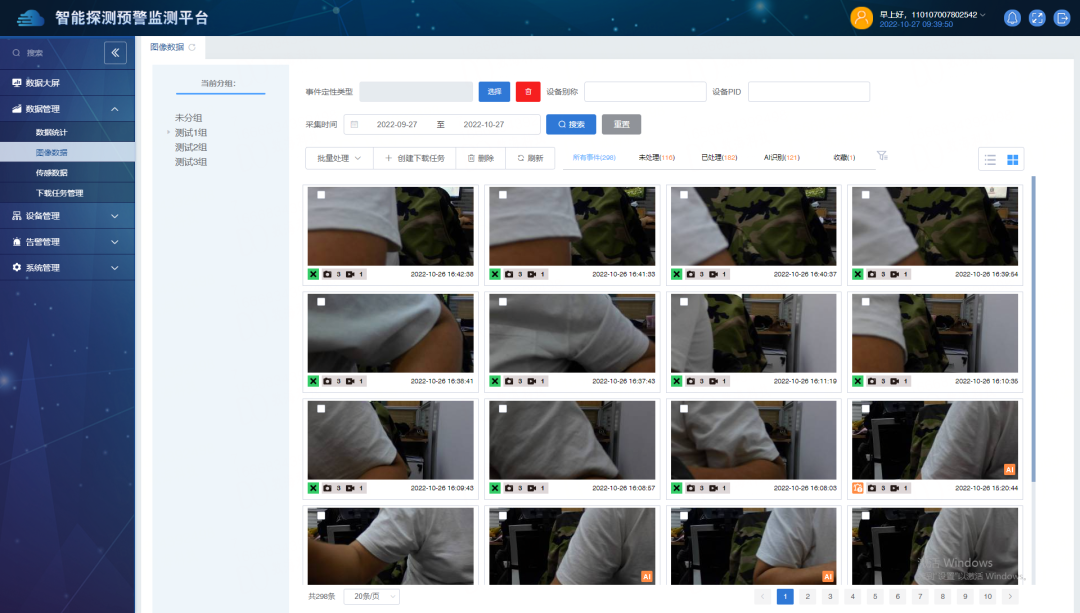Toggle fullscreen mode icon in header

[x=1037, y=18]
